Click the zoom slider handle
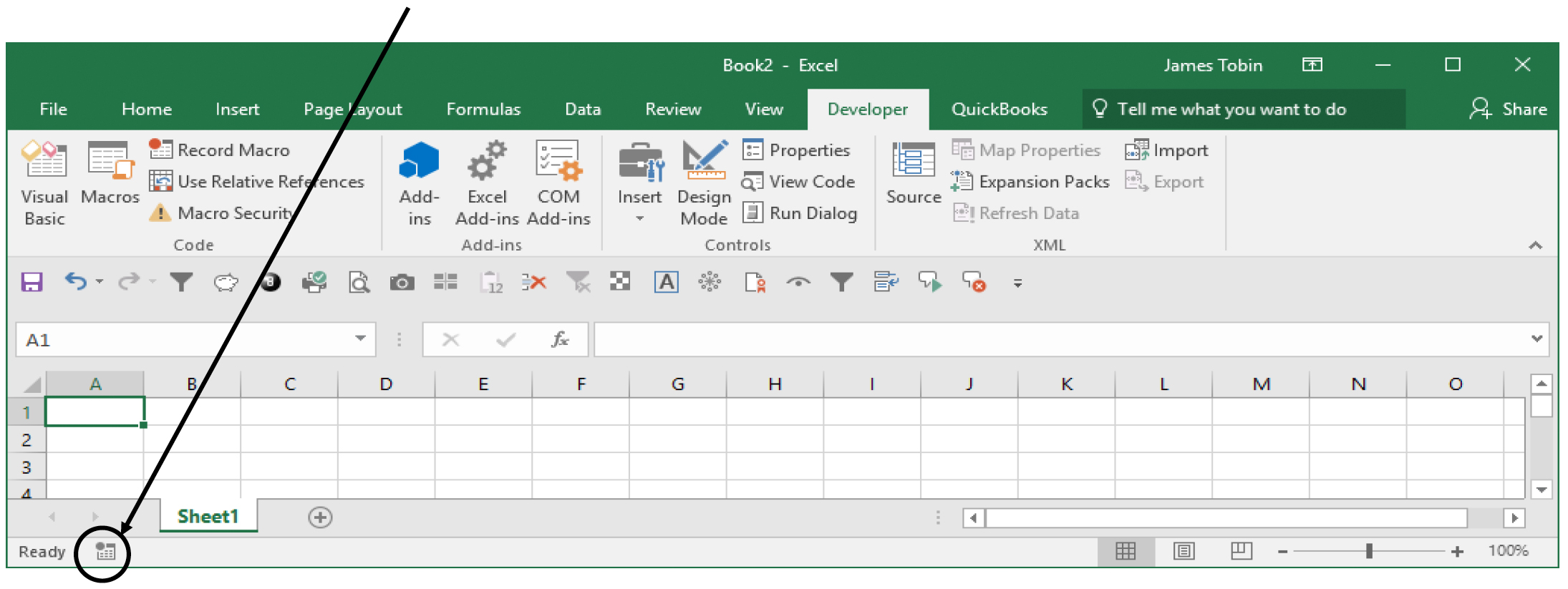1568x589 pixels. click(1369, 550)
